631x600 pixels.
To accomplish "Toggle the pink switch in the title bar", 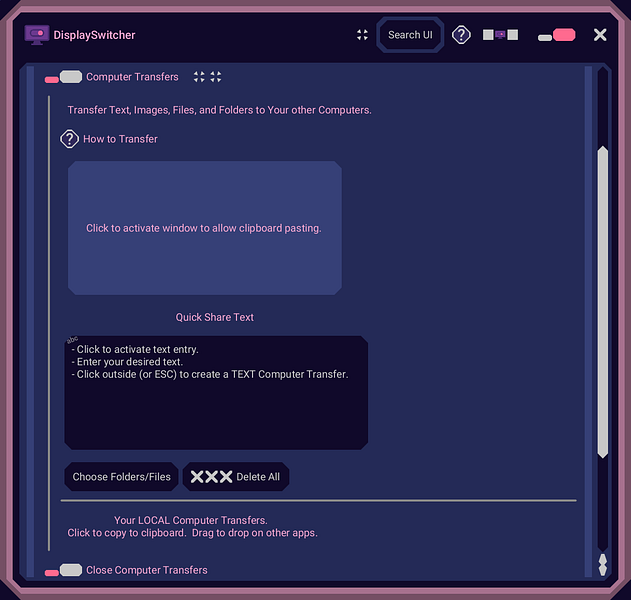I will (557, 35).
